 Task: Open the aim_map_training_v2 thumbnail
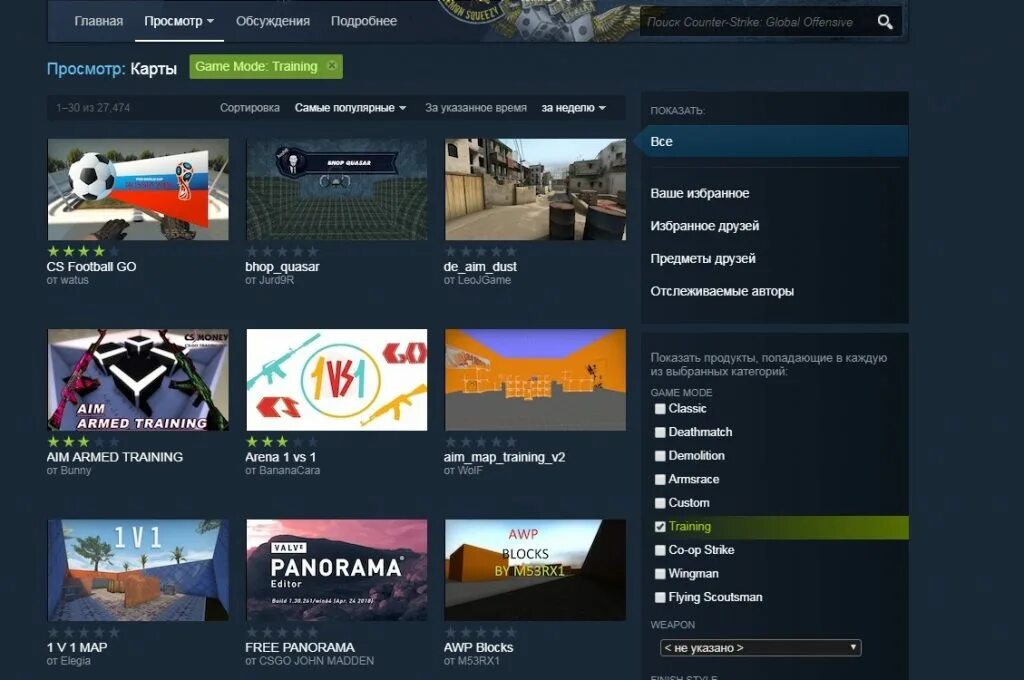[535, 380]
